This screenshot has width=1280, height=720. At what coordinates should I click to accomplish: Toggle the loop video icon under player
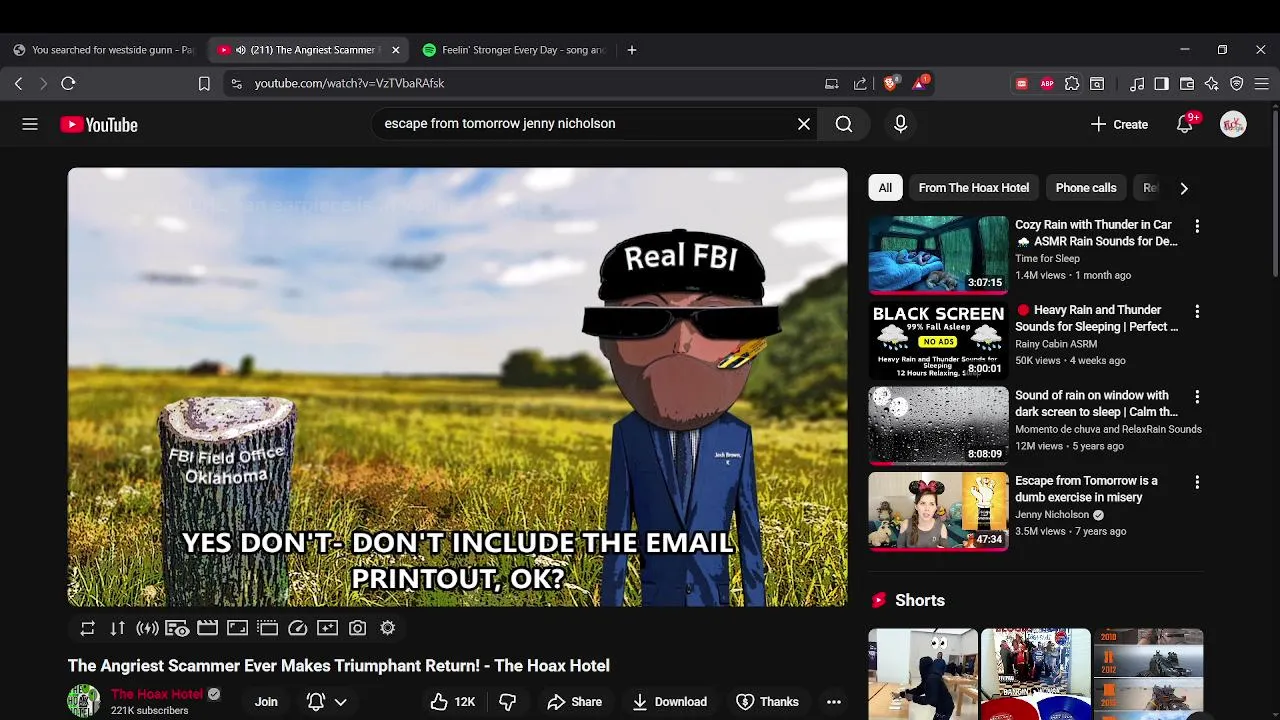pos(88,628)
